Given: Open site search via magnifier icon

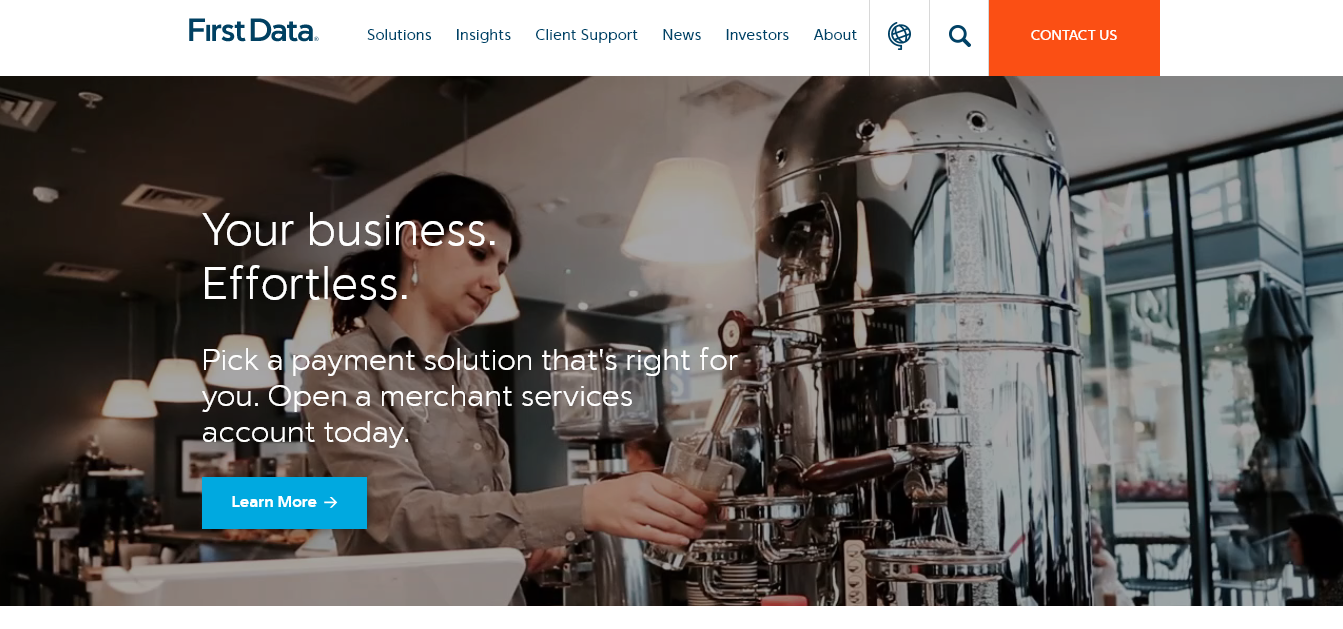Looking at the screenshot, I should coord(959,36).
